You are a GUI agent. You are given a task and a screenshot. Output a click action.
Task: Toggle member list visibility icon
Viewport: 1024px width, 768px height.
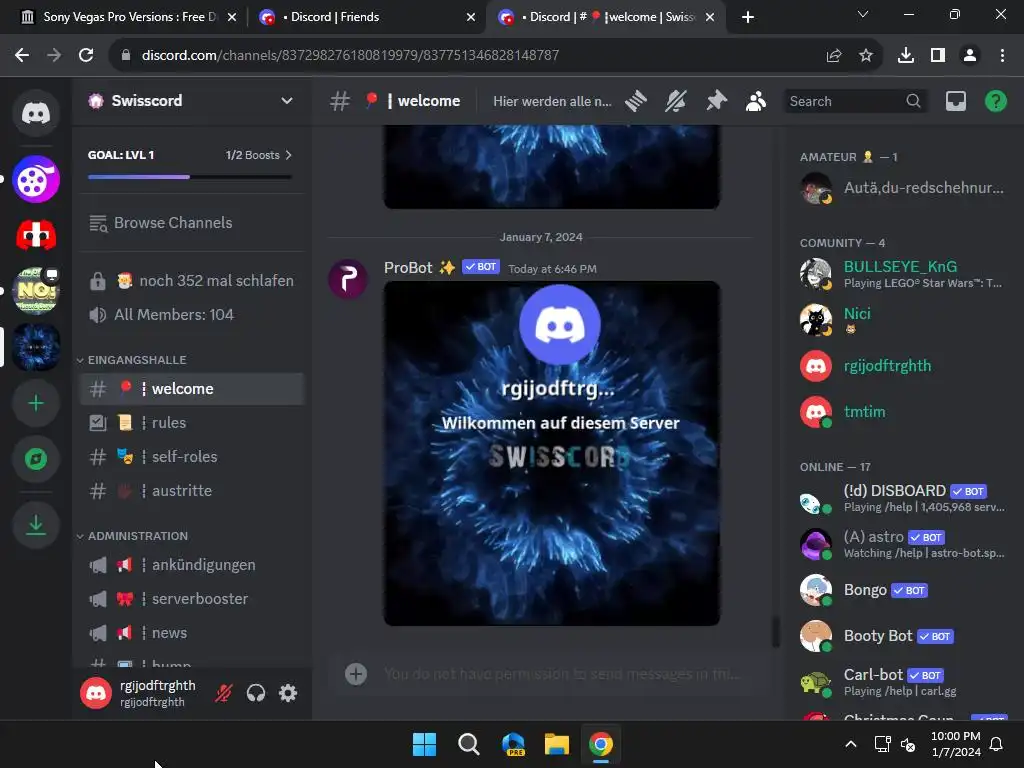click(756, 101)
